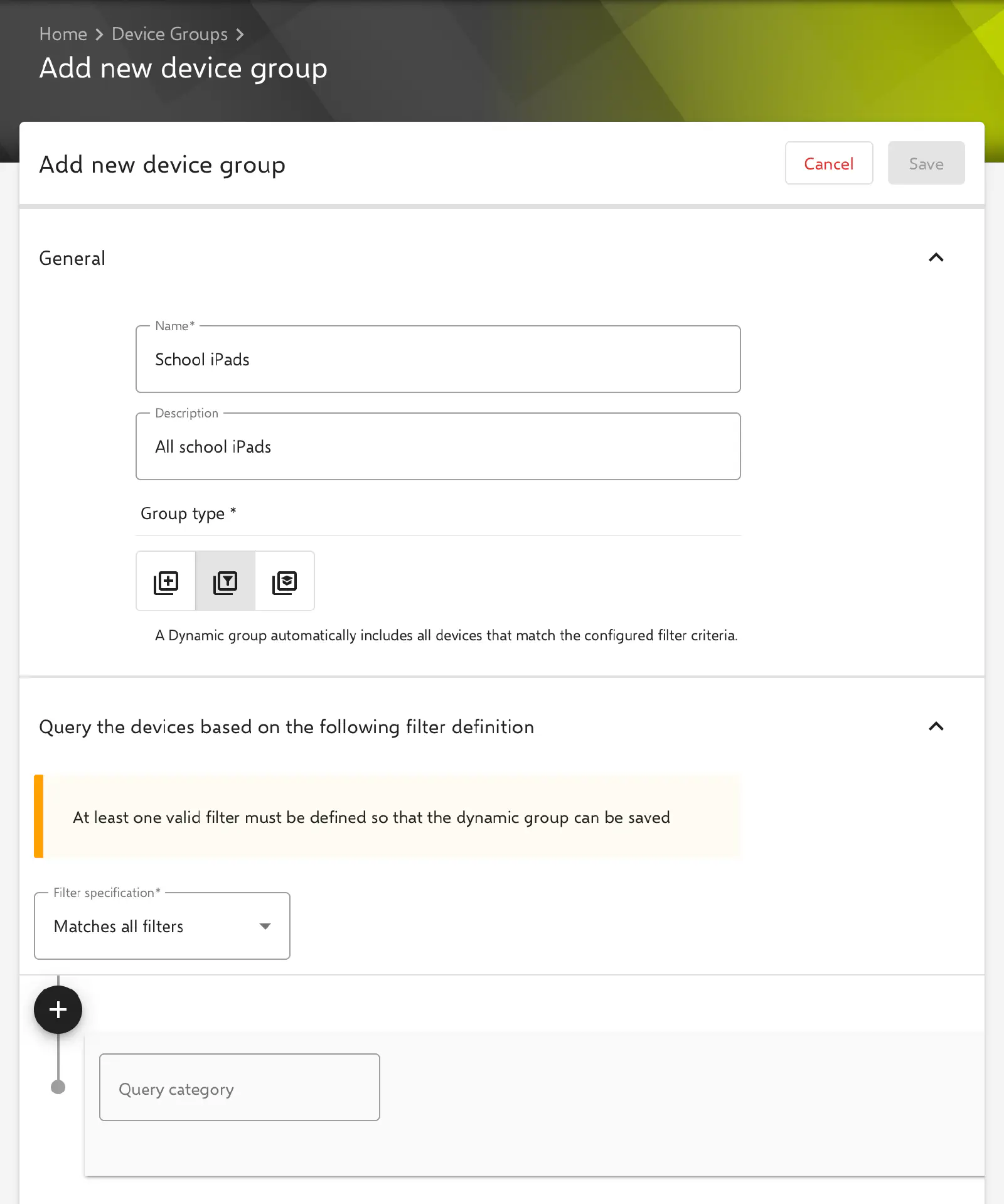The width and height of the screenshot is (1004, 1204).
Task: Open the Filter specification dropdown
Action: (x=162, y=926)
